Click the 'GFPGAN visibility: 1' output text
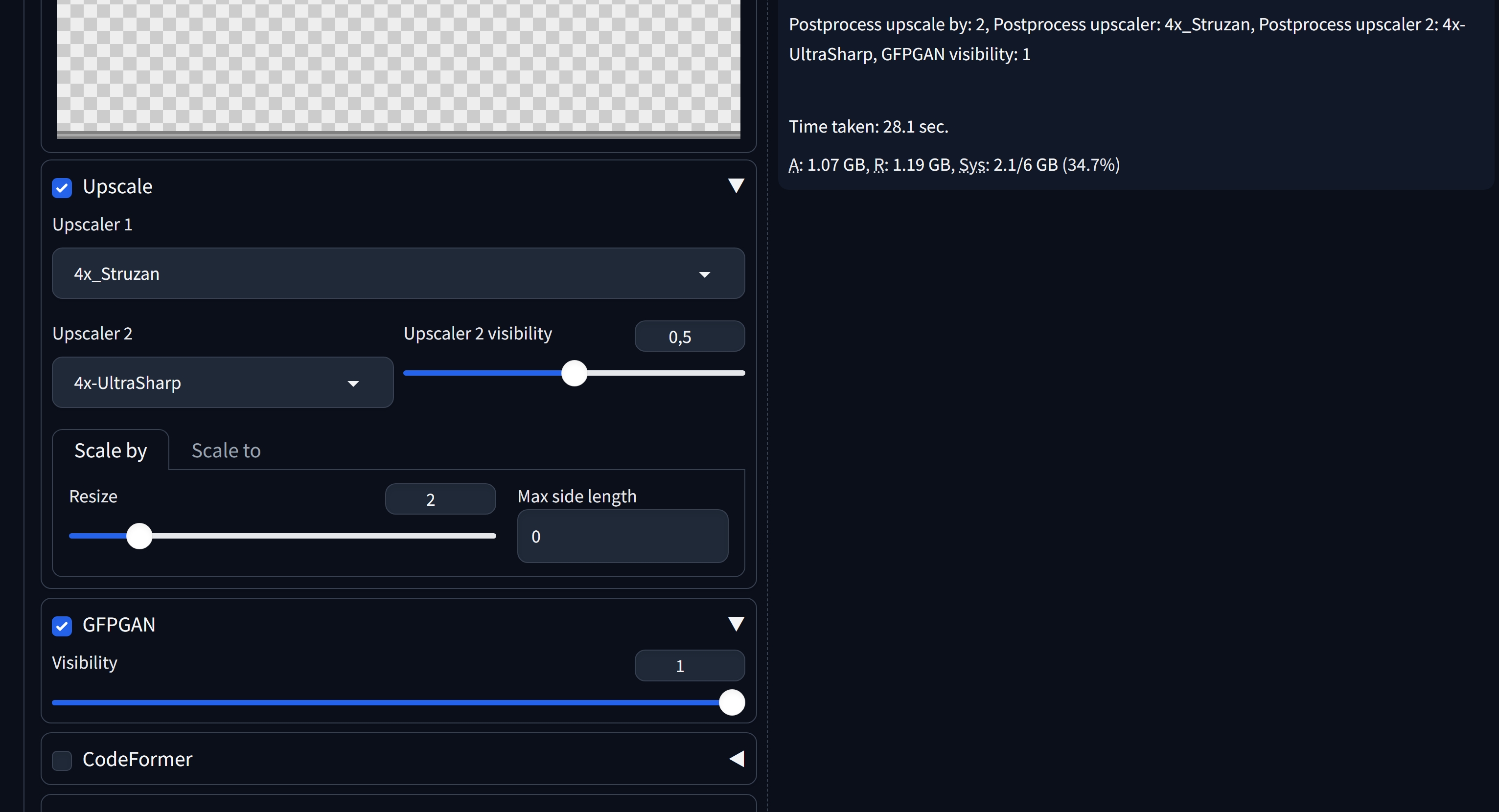Image resolution: width=1499 pixels, height=812 pixels. tap(955, 54)
